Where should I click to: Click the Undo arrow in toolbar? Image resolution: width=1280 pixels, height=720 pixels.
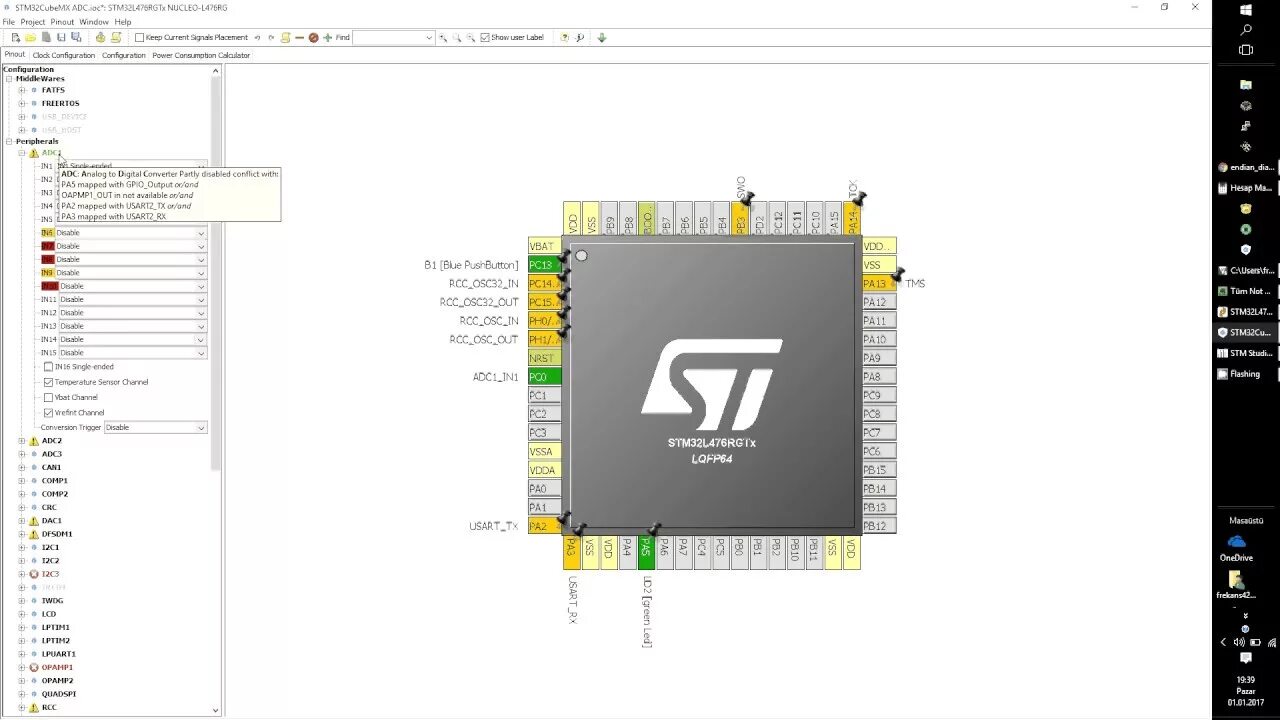(x=257, y=37)
